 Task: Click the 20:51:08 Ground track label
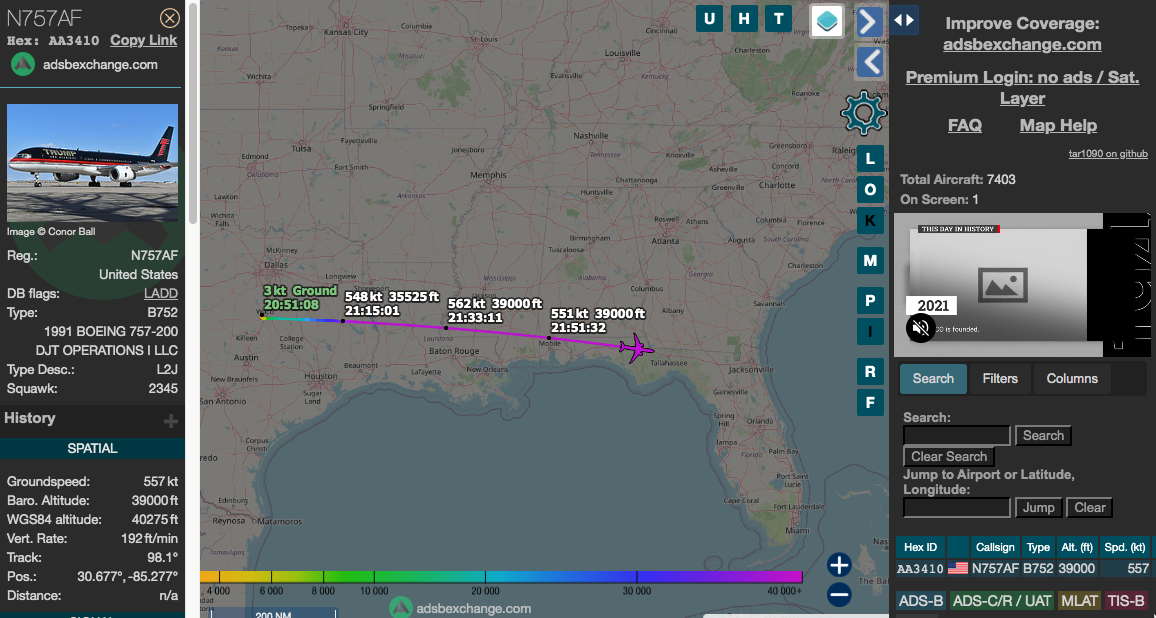pyautogui.click(x=299, y=298)
